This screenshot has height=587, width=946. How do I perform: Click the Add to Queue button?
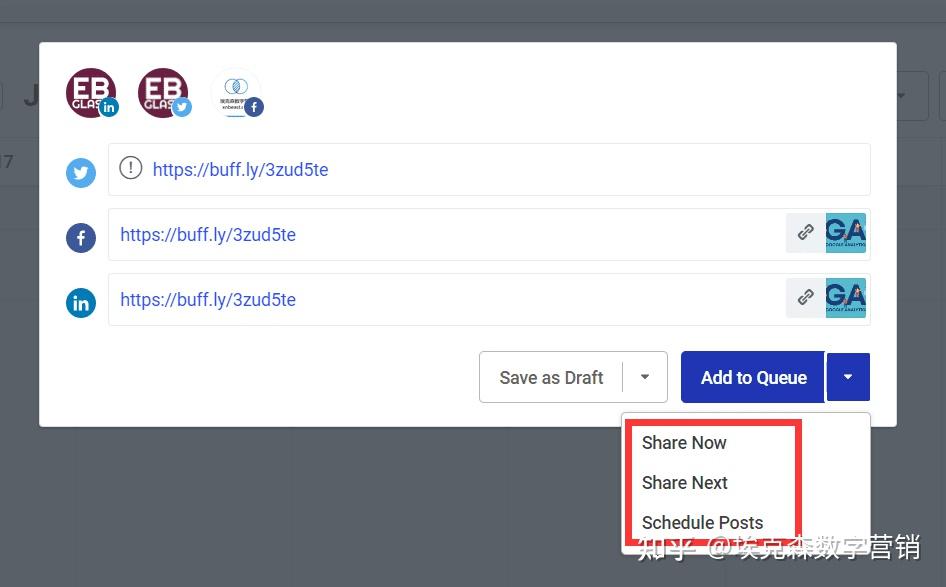[x=753, y=377]
